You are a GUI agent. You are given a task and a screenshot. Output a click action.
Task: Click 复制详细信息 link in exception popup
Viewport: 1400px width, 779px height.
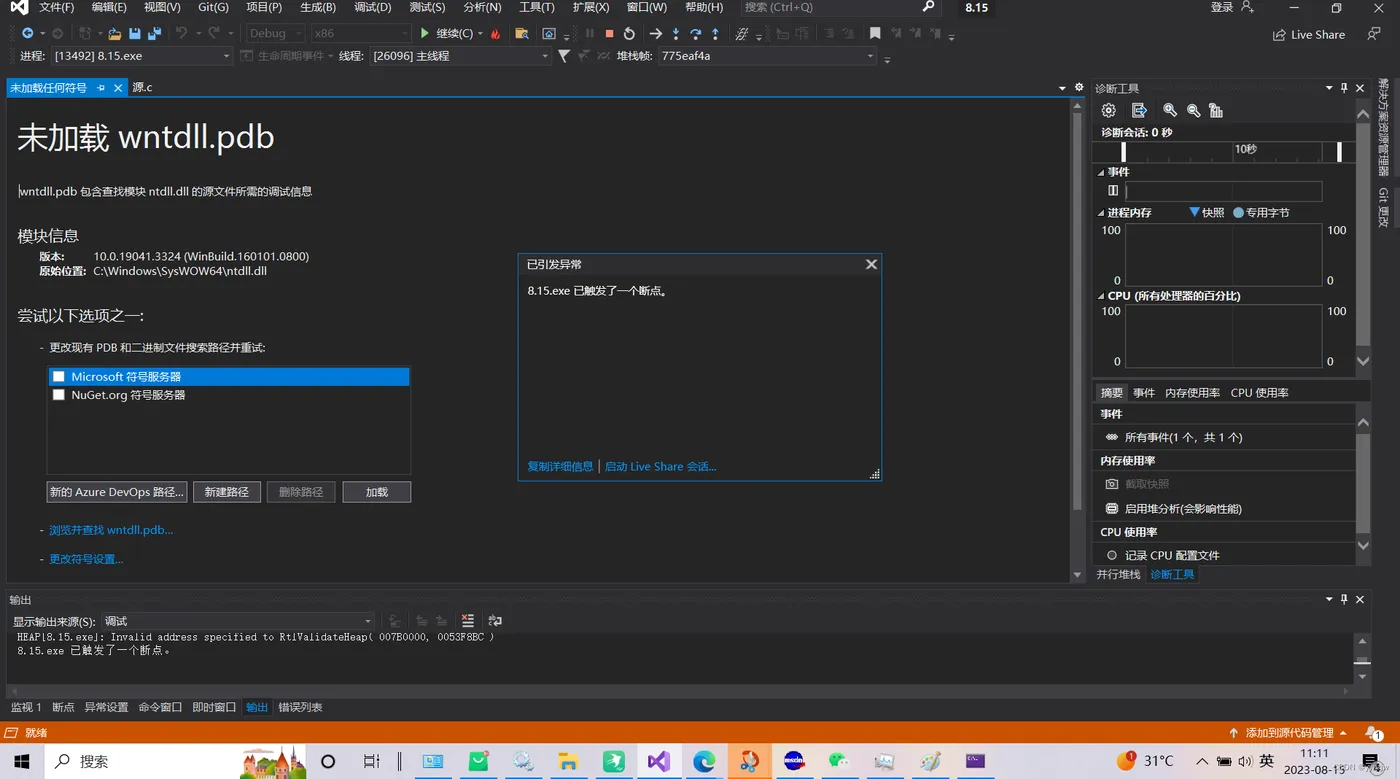(560, 466)
